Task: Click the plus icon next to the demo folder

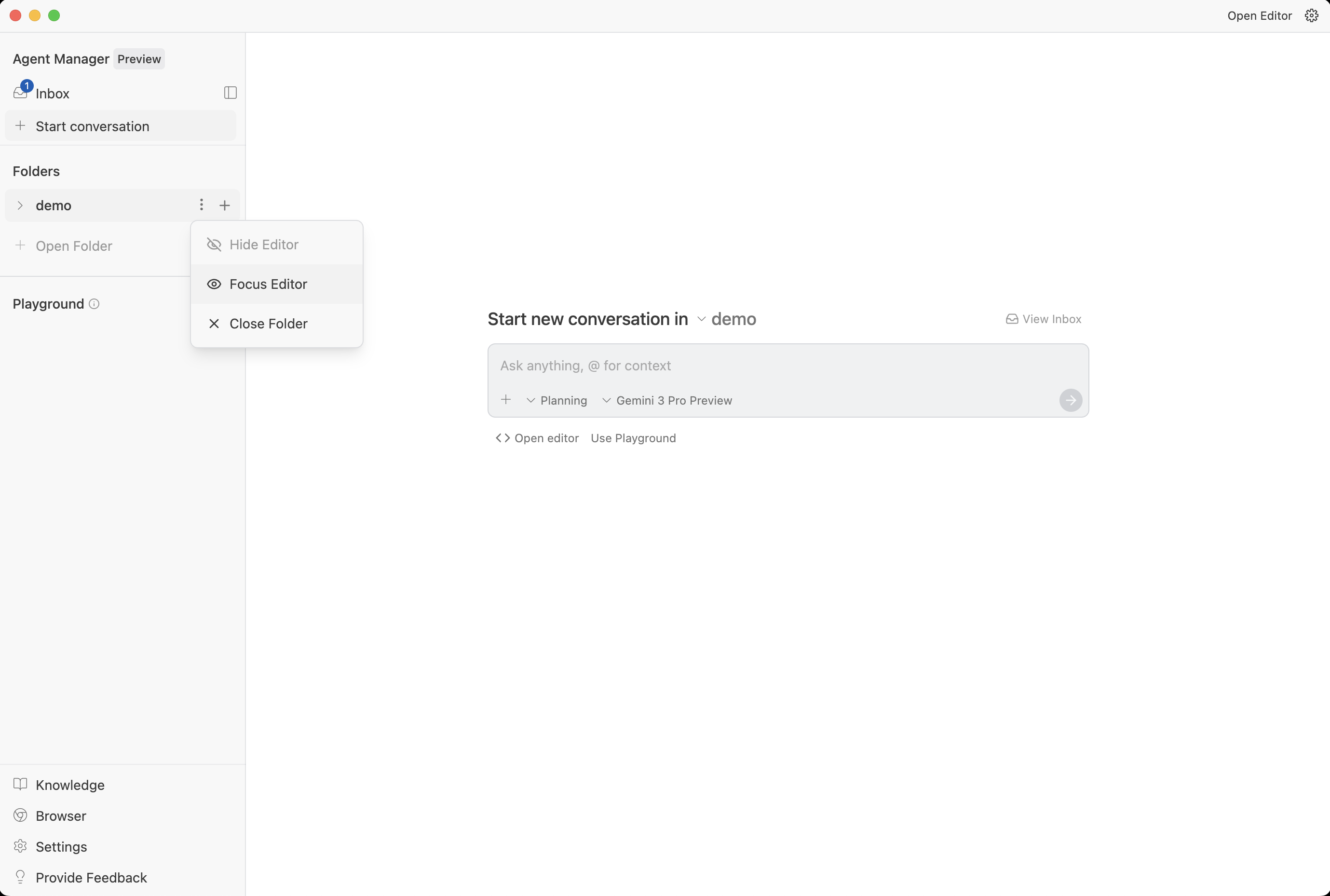Action: (224, 204)
